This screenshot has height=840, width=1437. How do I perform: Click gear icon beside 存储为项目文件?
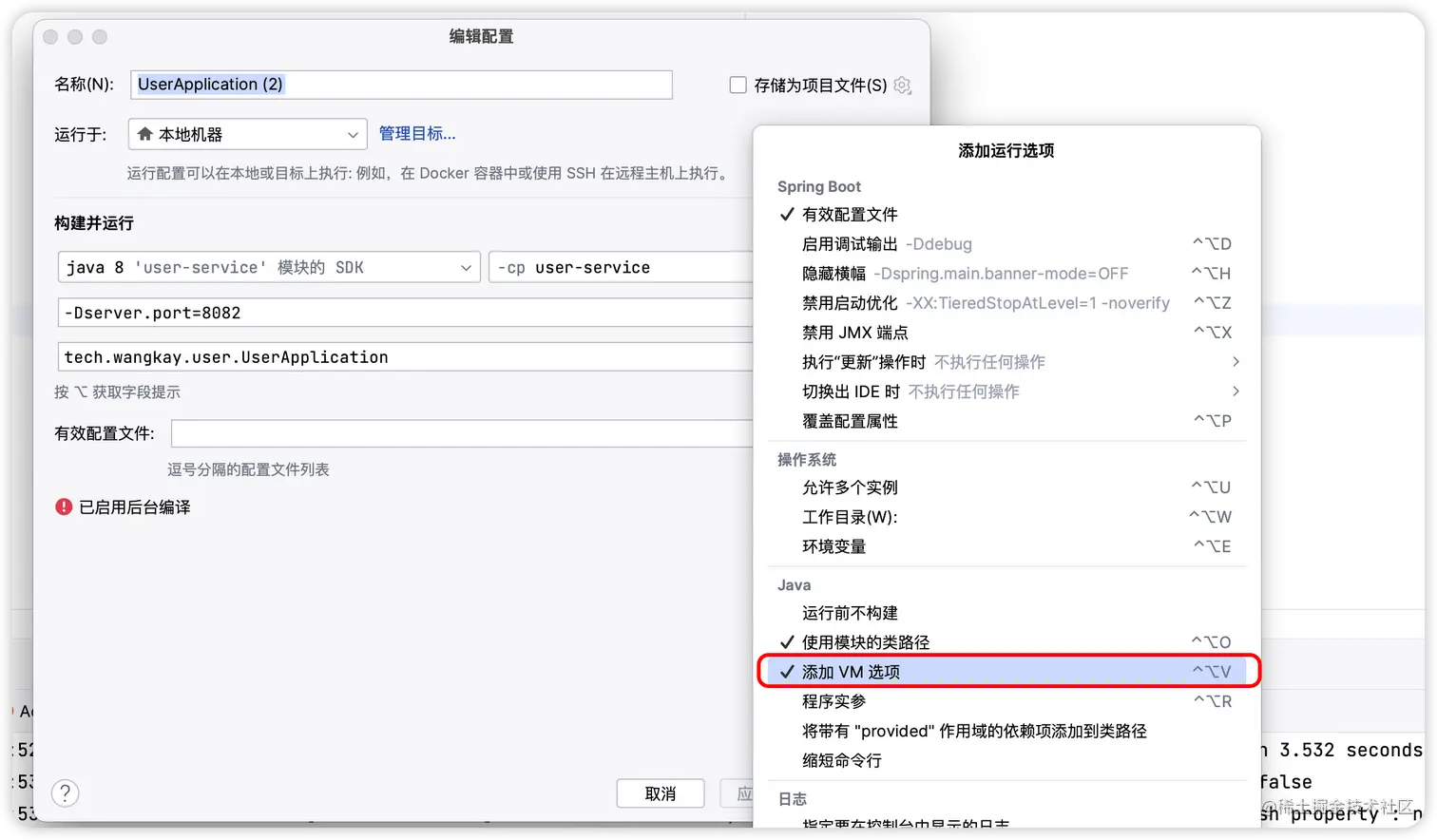coord(902,86)
